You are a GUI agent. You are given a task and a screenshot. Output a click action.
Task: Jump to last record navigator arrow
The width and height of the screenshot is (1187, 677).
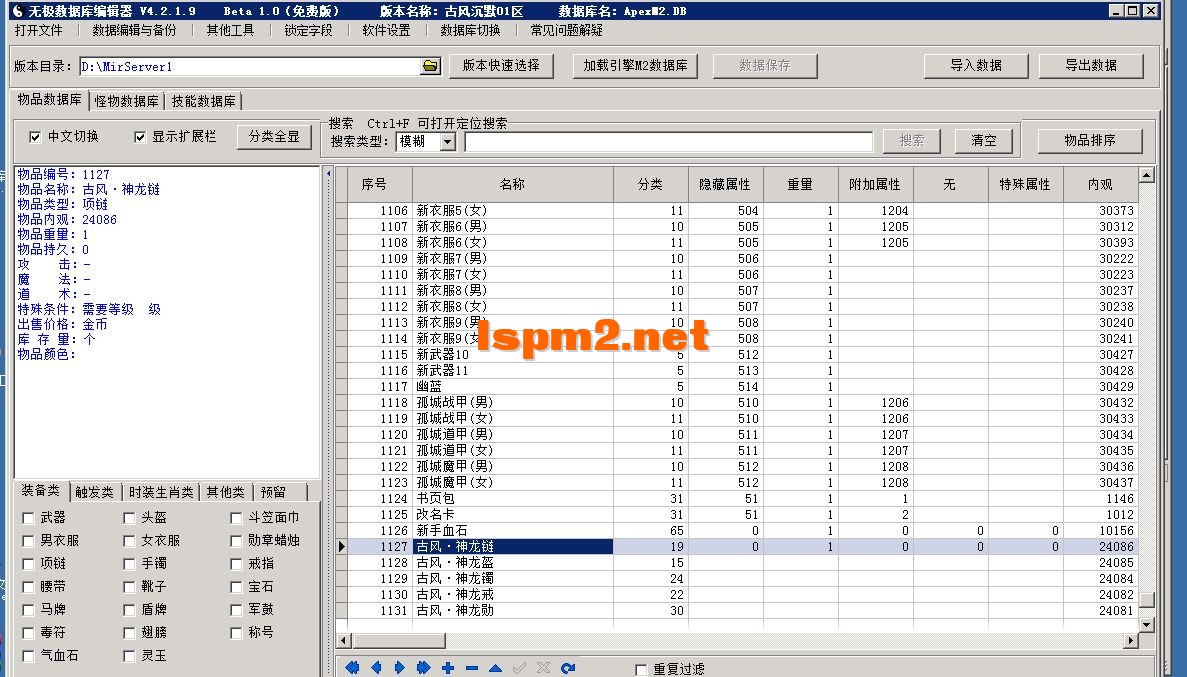point(423,668)
